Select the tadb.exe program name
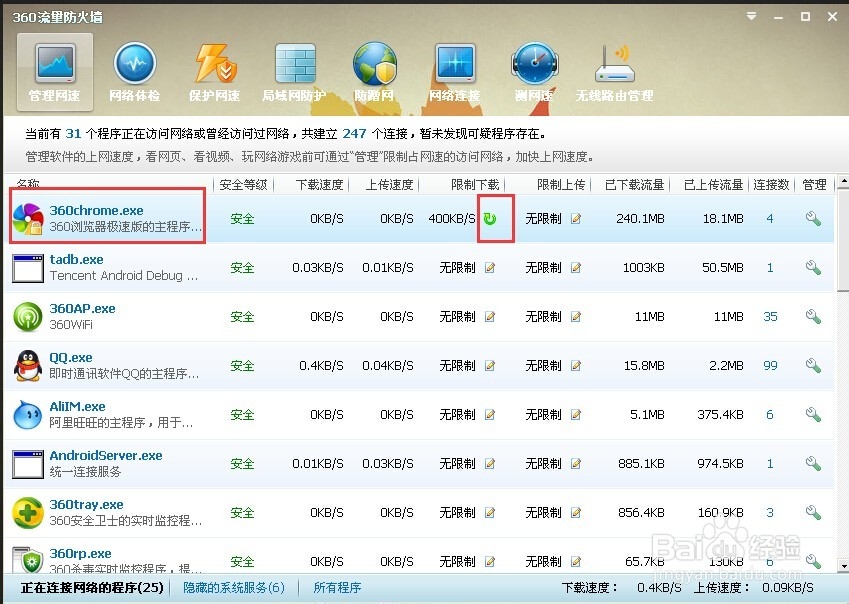 (x=76, y=259)
